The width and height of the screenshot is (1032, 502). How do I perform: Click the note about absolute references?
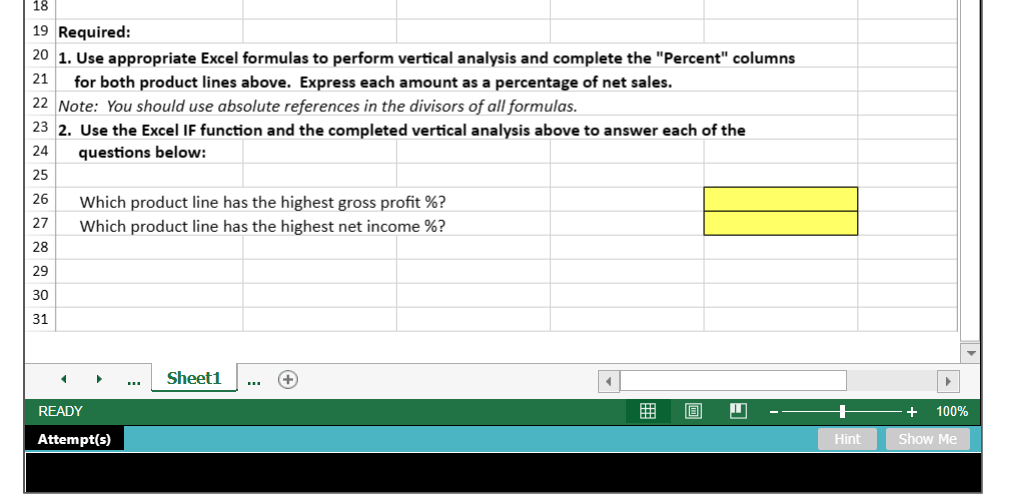pyautogui.click(x=318, y=107)
